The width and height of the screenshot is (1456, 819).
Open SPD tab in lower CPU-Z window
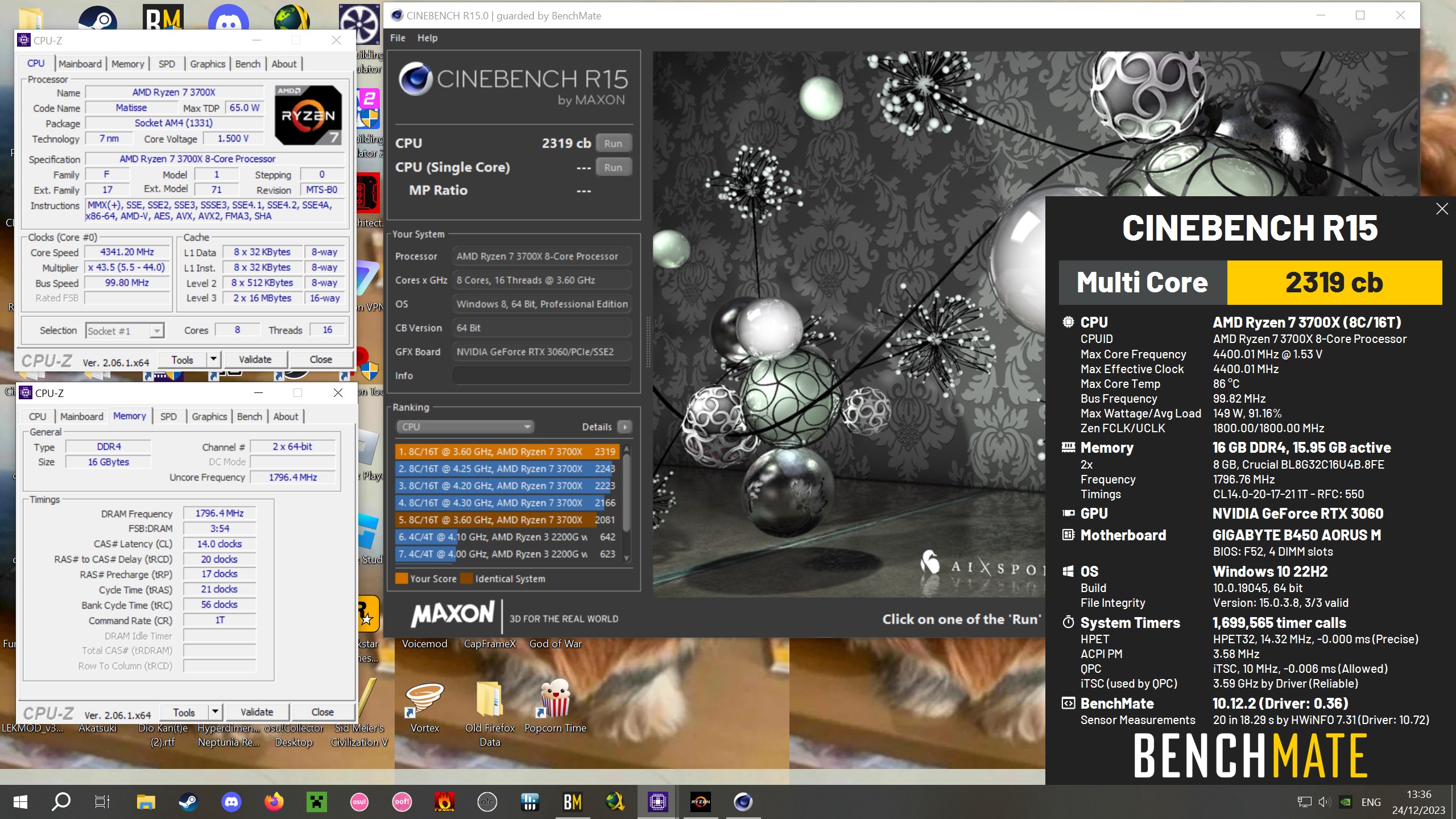tap(168, 416)
